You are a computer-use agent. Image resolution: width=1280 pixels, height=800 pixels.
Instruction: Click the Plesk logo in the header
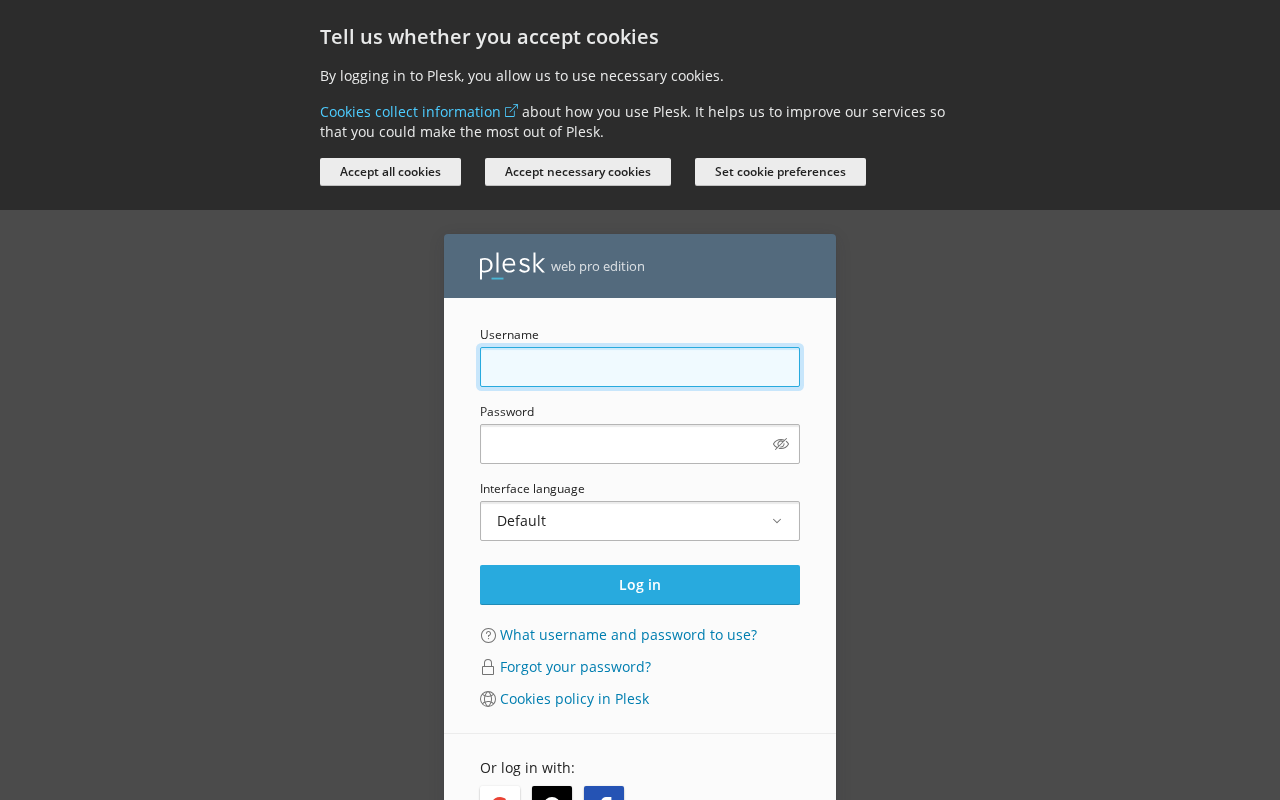click(x=512, y=265)
